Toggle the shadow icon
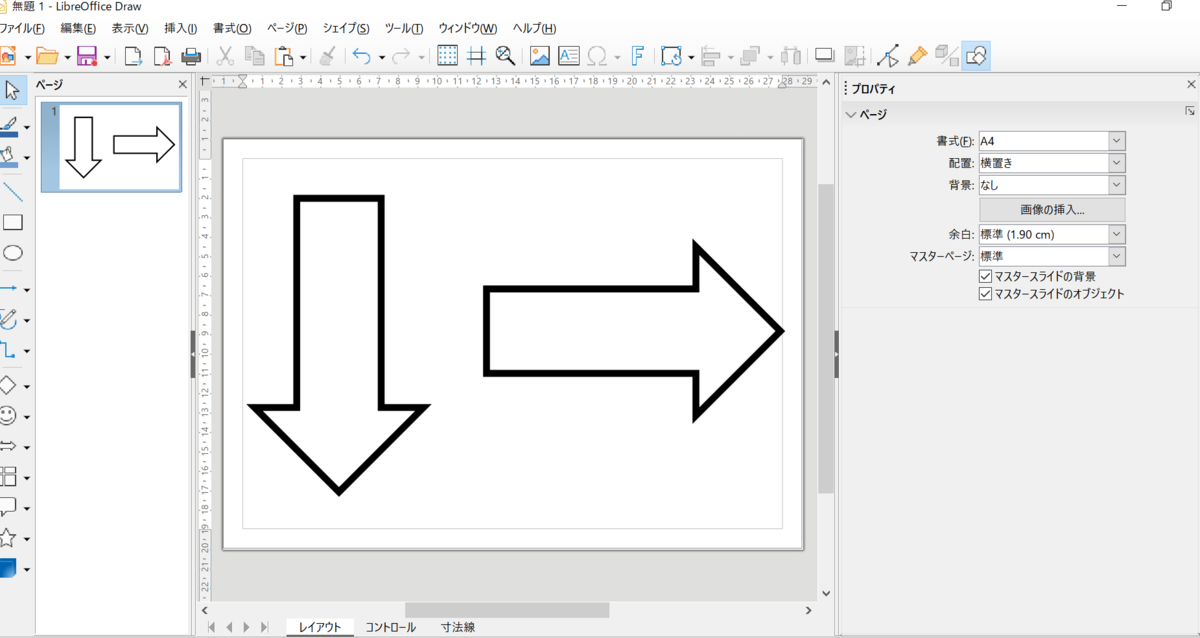Screen dimensions: 1200x638 (825, 55)
